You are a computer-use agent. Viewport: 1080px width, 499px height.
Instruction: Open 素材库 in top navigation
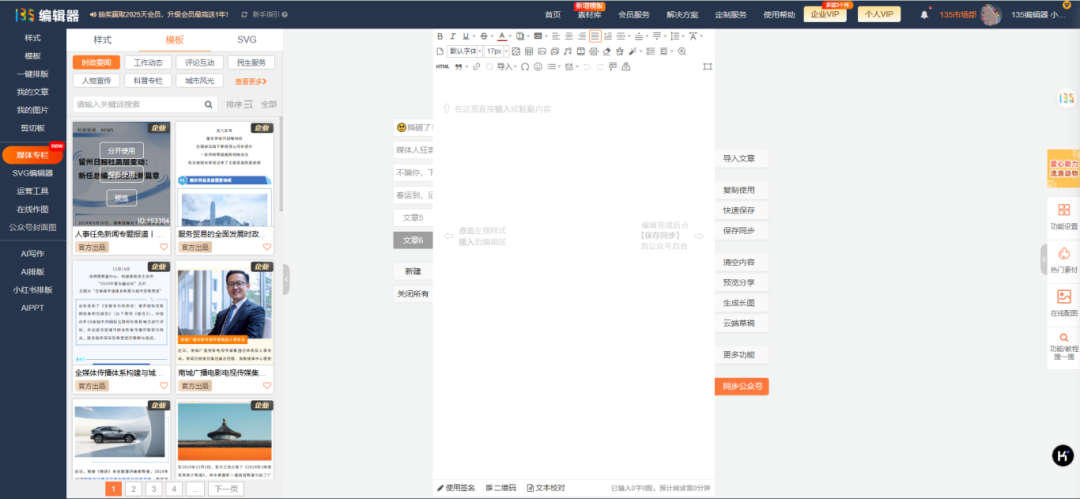590,14
